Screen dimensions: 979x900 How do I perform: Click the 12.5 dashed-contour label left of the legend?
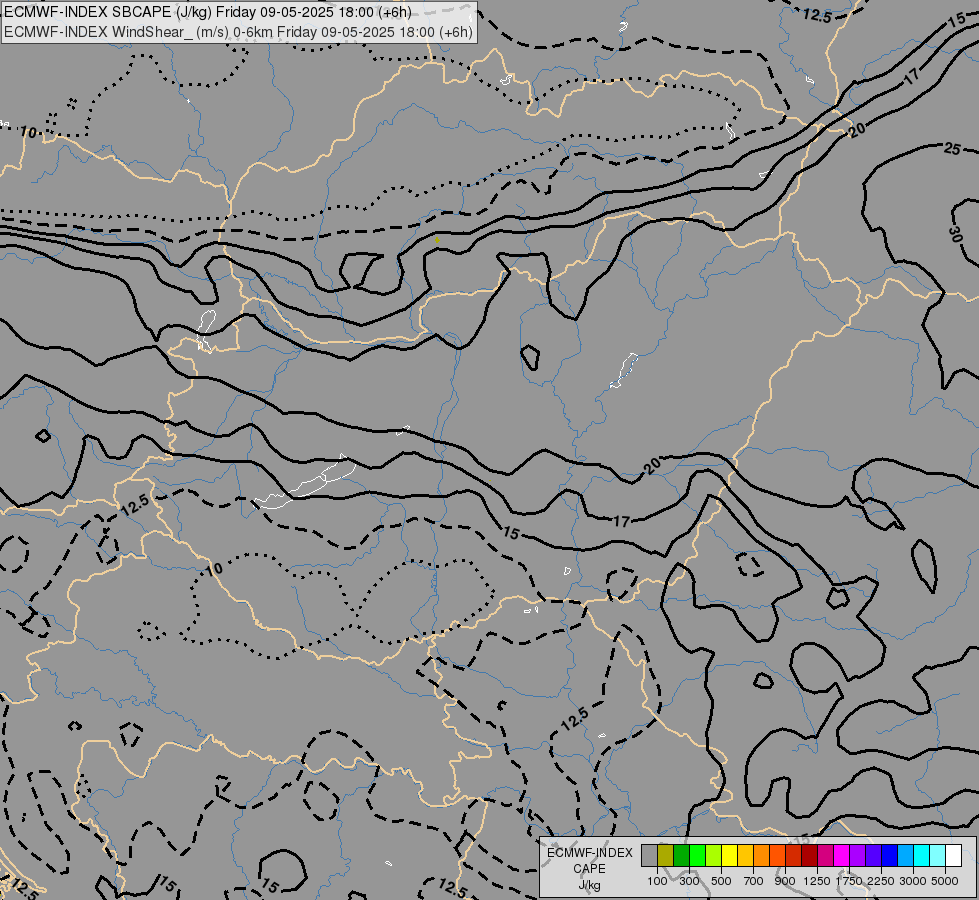[451, 886]
